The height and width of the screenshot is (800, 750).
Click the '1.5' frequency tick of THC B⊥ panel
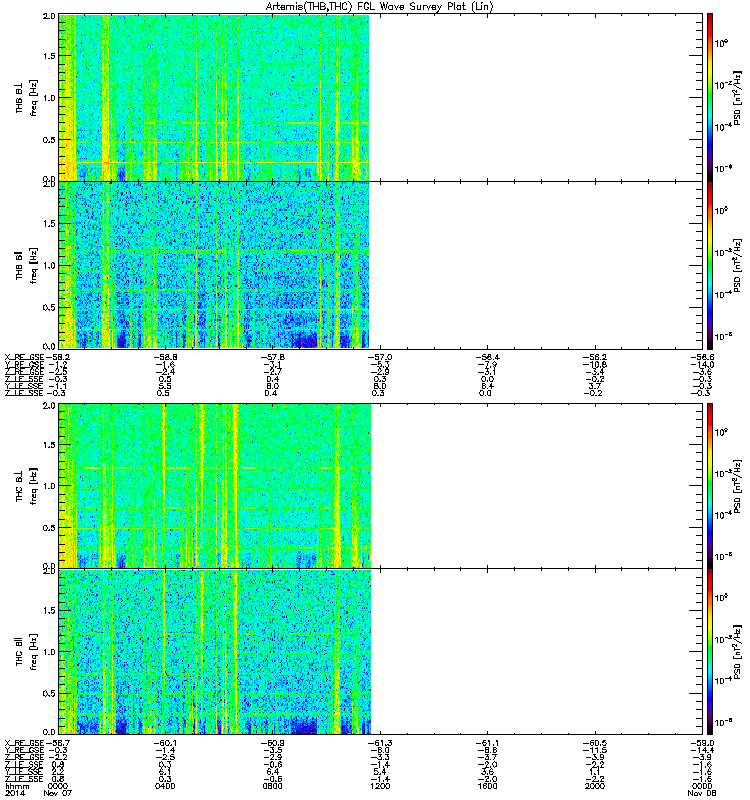point(49,445)
